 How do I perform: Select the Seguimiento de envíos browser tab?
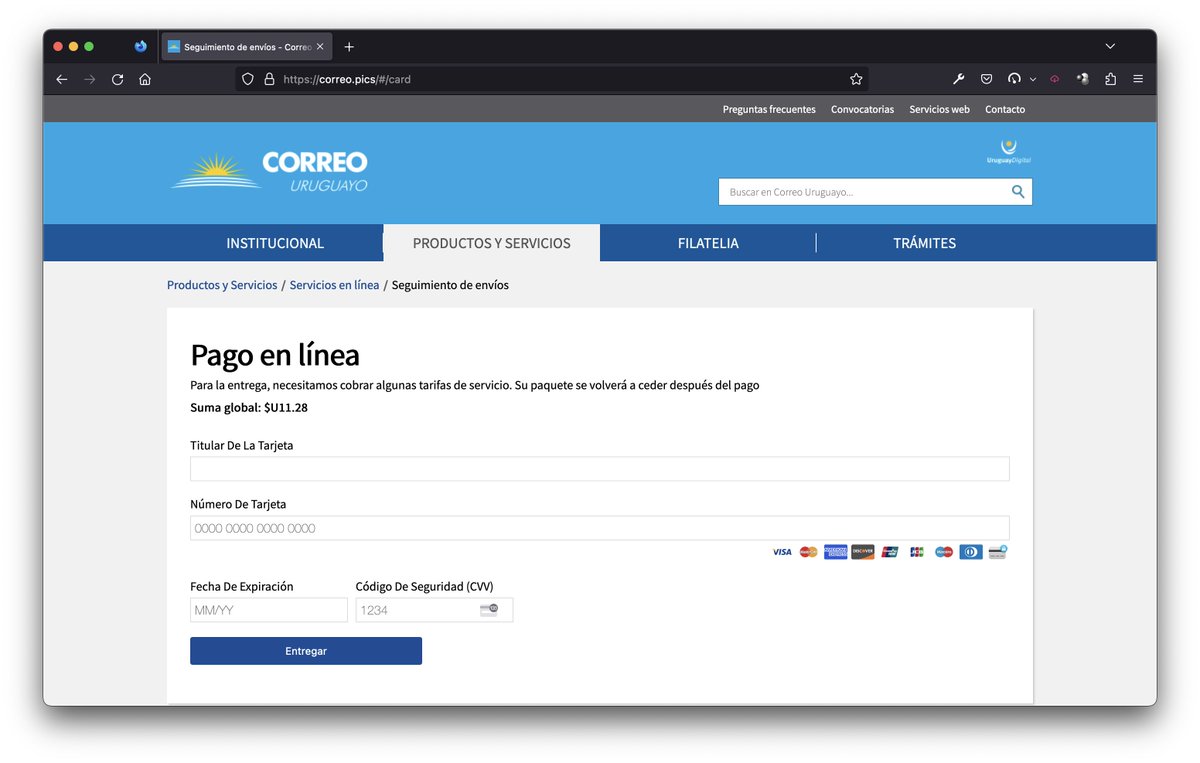coord(246,47)
